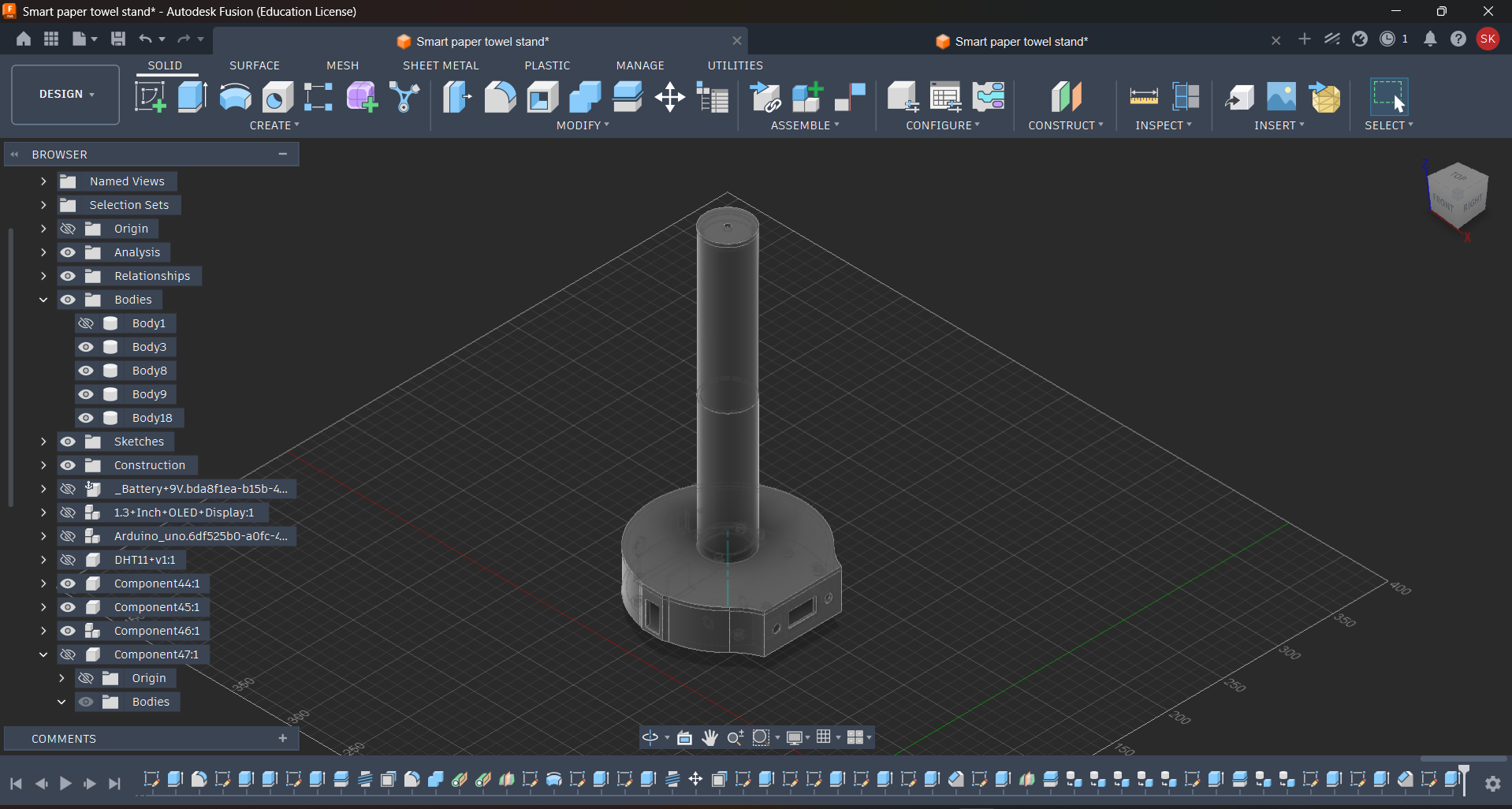Select the Offset Plane construct tool
Image resolution: width=1512 pixels, height=809 pixels.
1066,97
